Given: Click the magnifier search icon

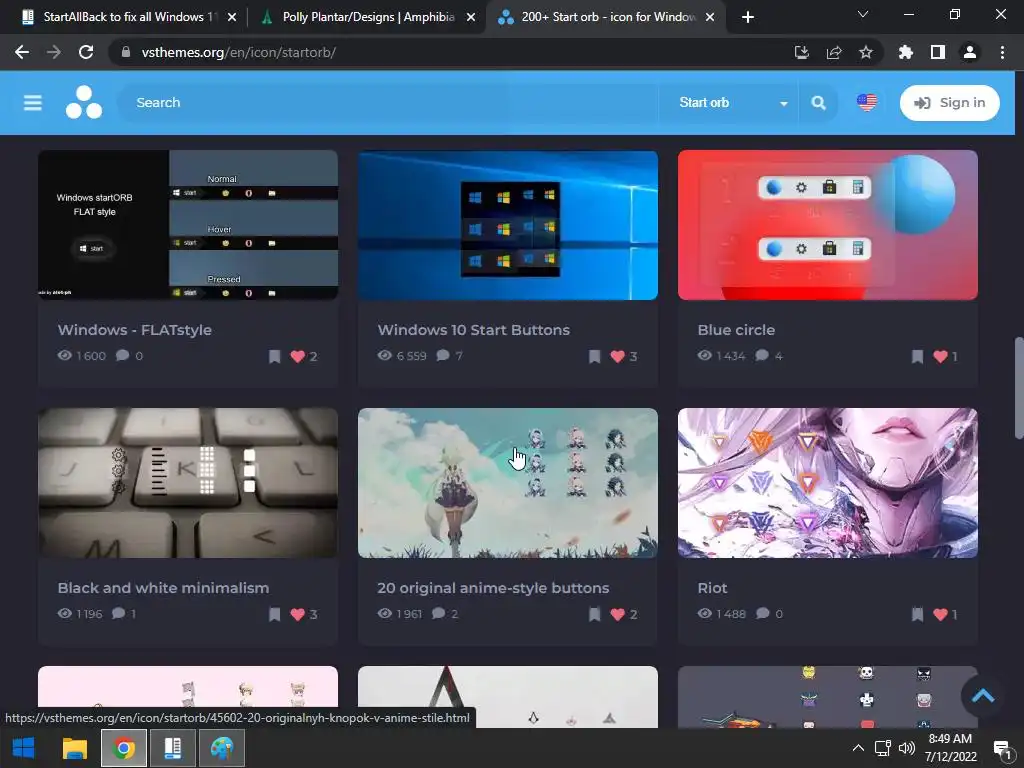Looking at the screenshot, I should point(818,103).
